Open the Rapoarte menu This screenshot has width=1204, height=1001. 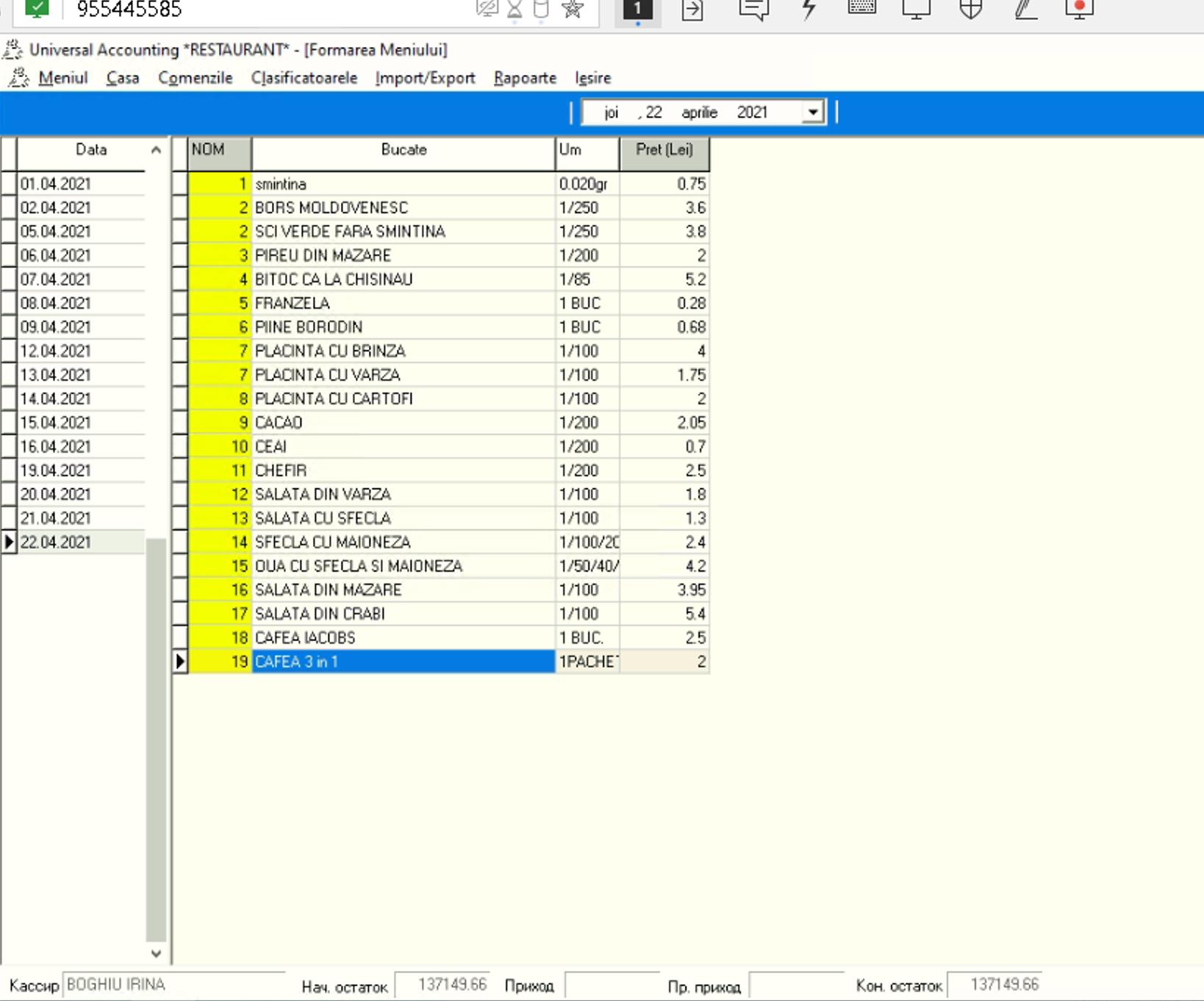coord(525,78)
